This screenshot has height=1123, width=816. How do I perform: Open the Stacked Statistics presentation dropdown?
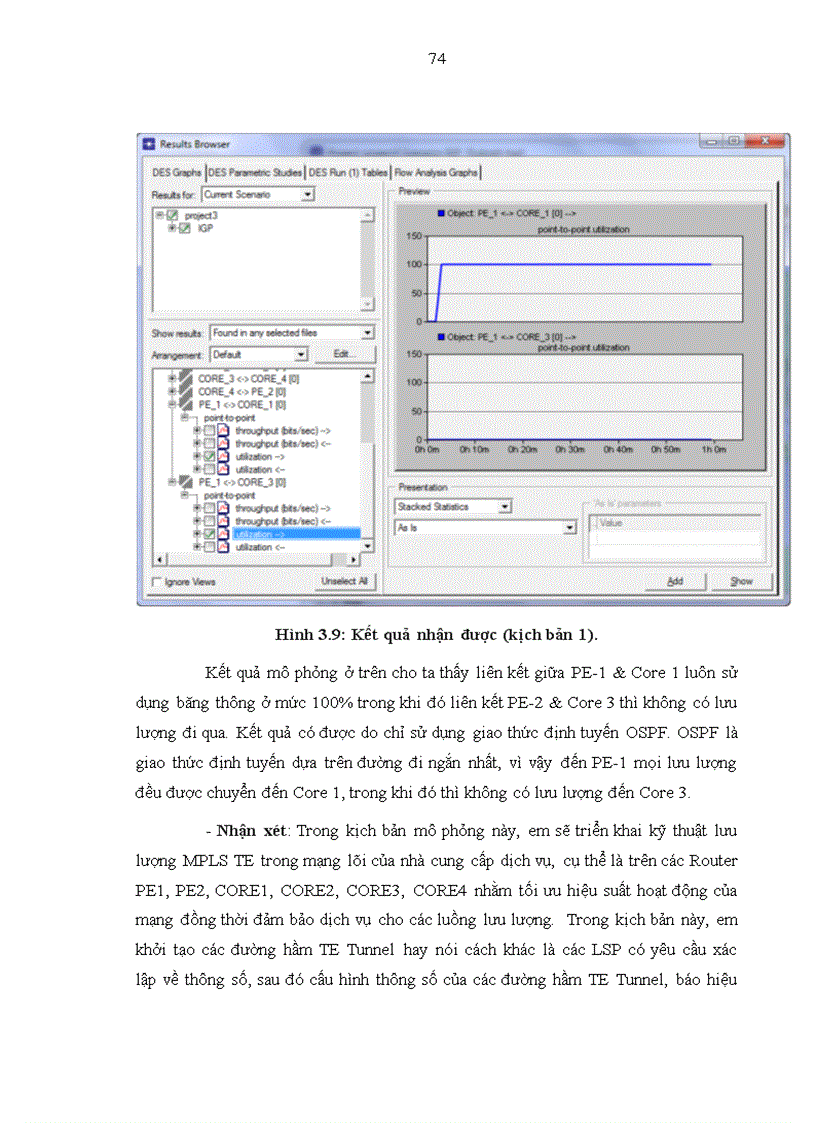coord(503,506)
